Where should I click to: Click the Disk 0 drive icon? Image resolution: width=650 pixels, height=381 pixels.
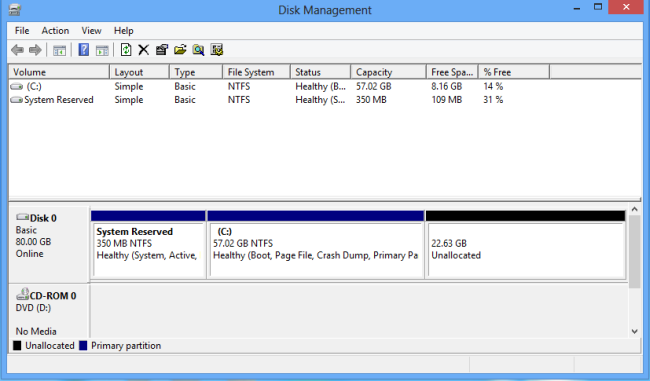pyautogui.click(x=22, y=217)
